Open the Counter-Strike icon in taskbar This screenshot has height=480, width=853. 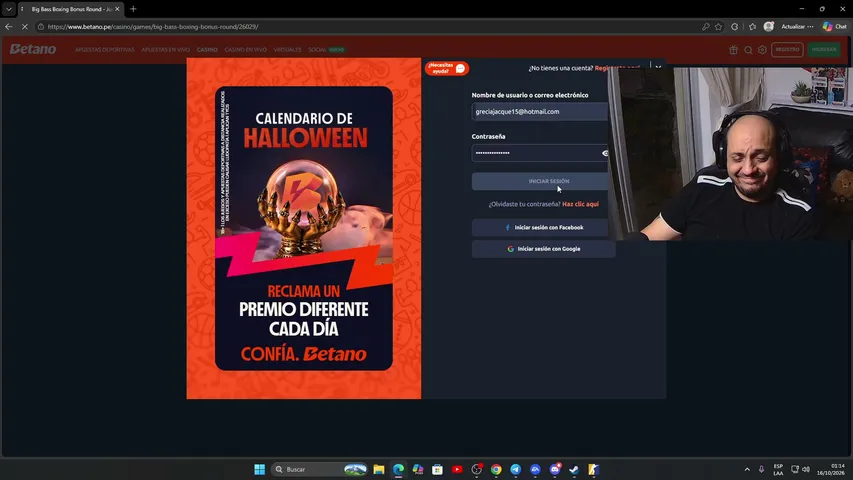click(594, 469)
